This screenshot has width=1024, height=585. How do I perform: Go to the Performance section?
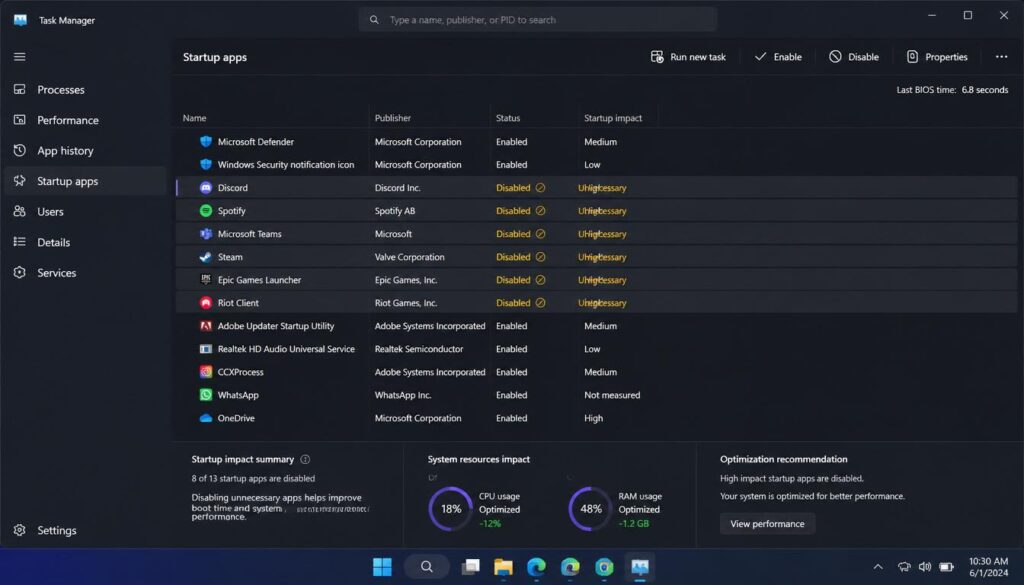(x=68, y=120)
